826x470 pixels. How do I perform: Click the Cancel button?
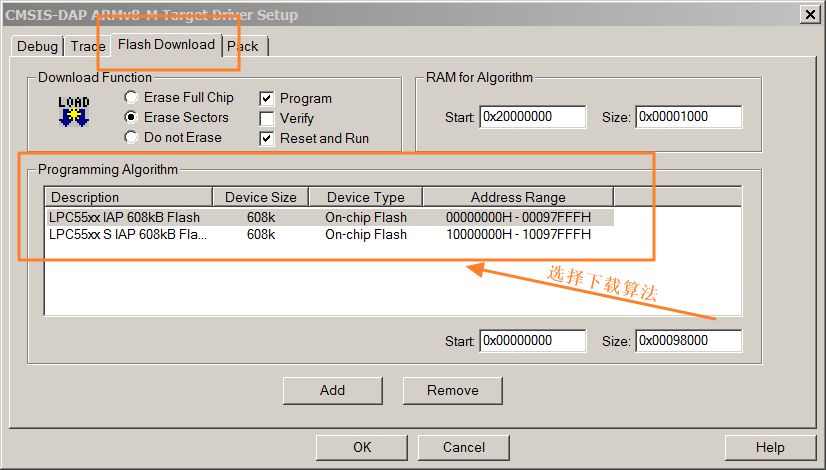point(464,447)
